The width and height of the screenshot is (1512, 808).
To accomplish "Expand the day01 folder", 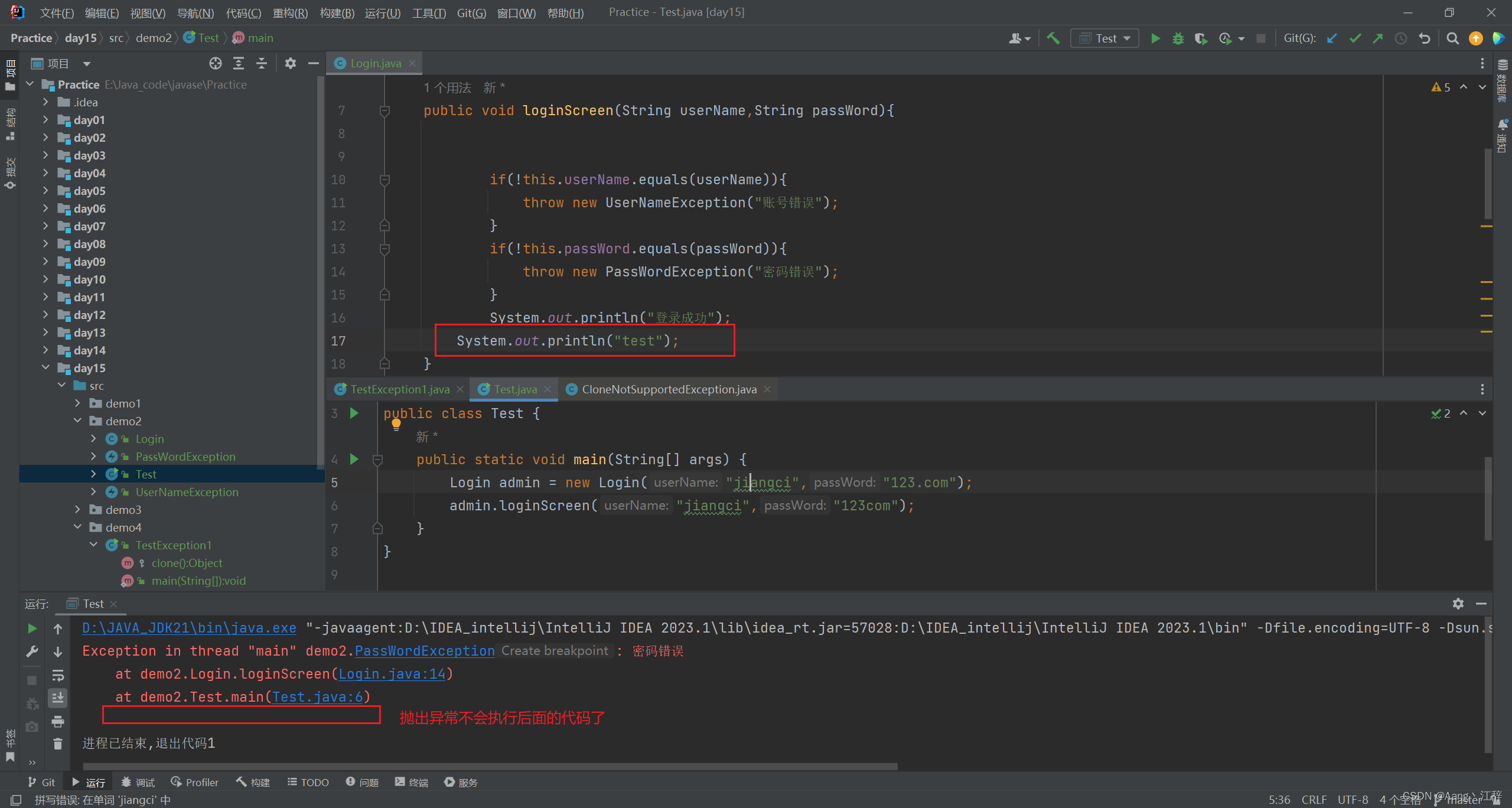I will point(46,119).
